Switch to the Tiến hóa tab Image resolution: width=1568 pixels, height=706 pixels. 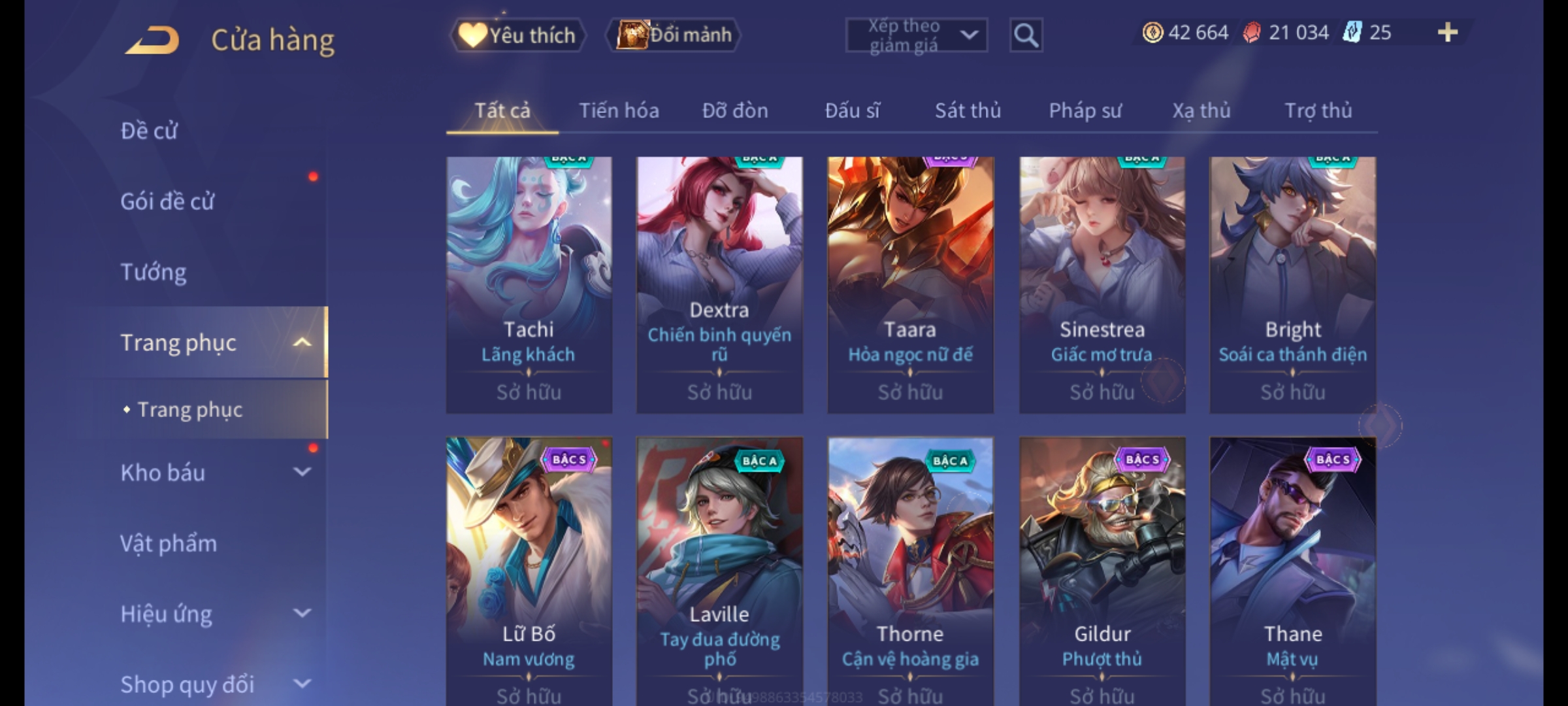pos(619,110)
